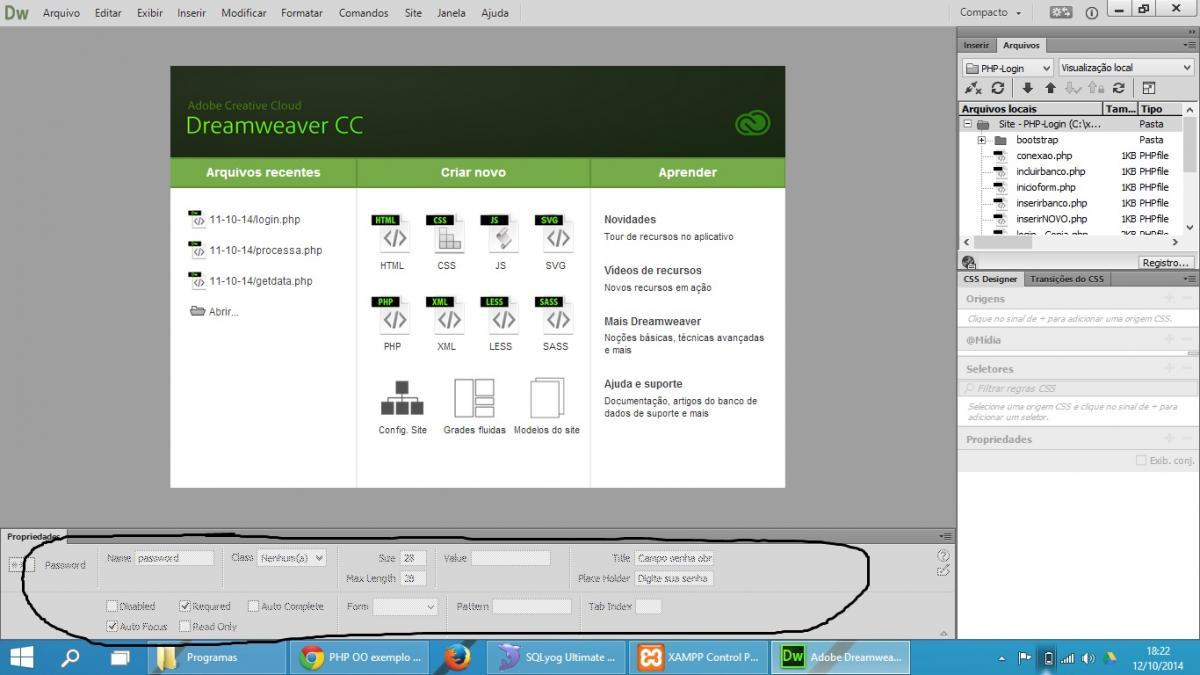Open the Modificar menu
This screenshot has width=1200, height=675.
(x=244, y=13)
